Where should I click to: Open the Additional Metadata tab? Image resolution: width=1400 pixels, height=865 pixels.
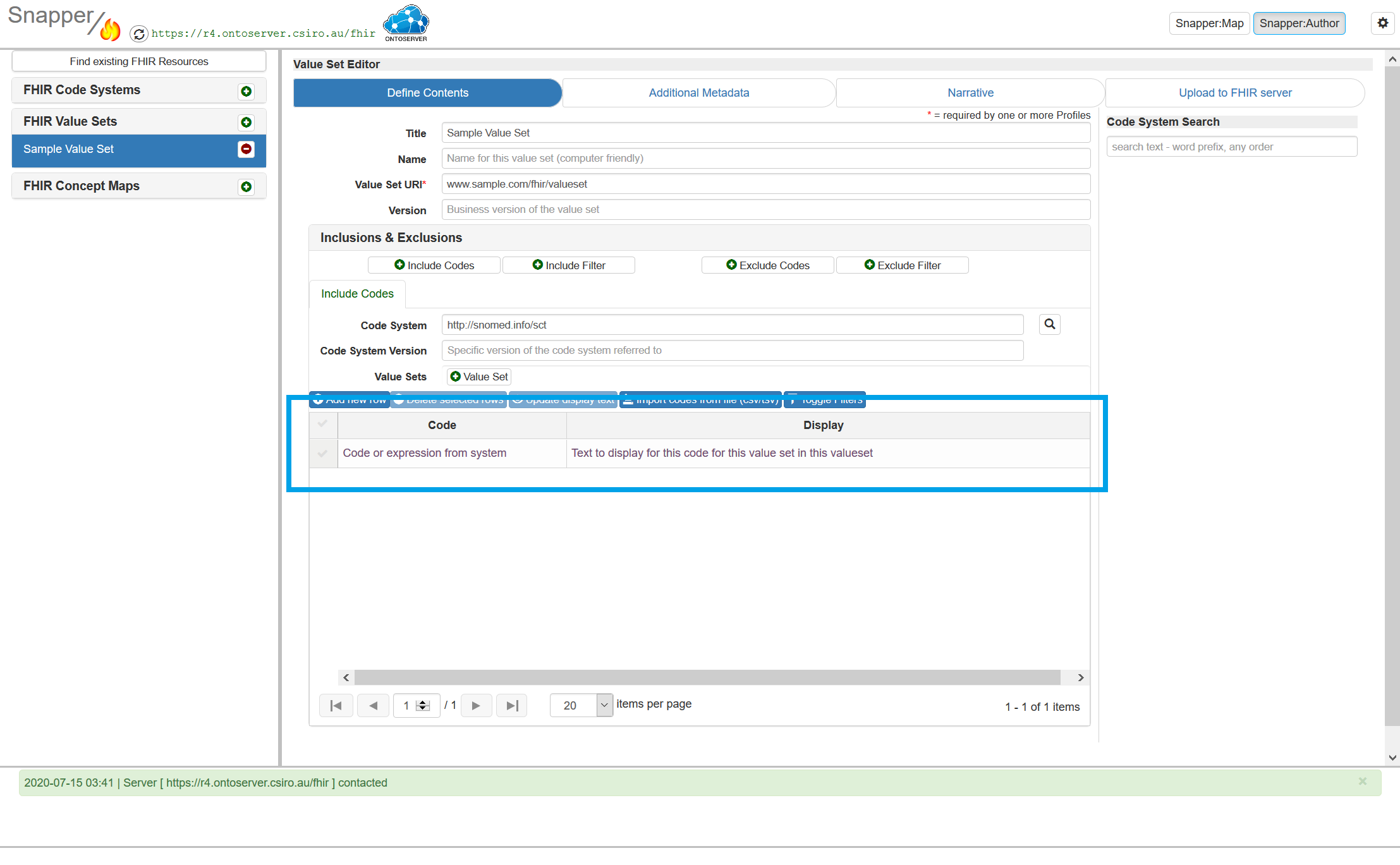698,93
